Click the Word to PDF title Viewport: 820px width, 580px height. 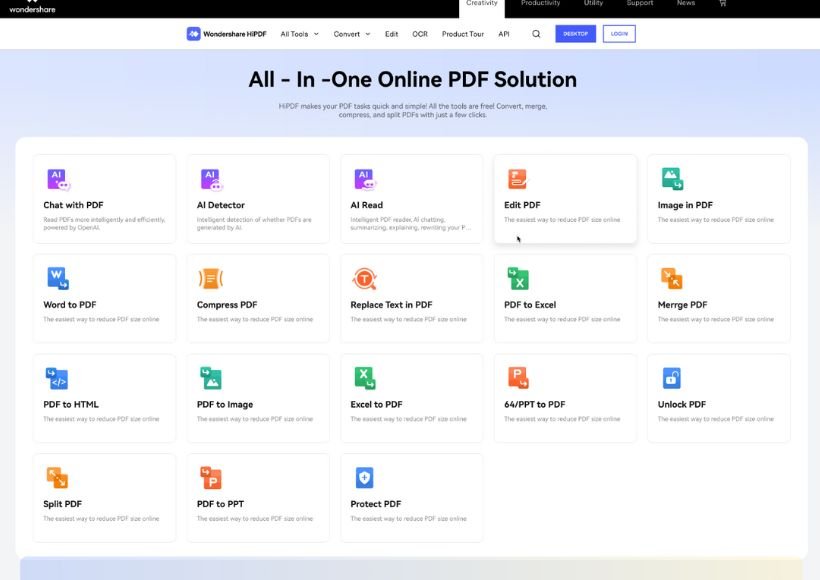pyautogui.click(x=70, y=304)
